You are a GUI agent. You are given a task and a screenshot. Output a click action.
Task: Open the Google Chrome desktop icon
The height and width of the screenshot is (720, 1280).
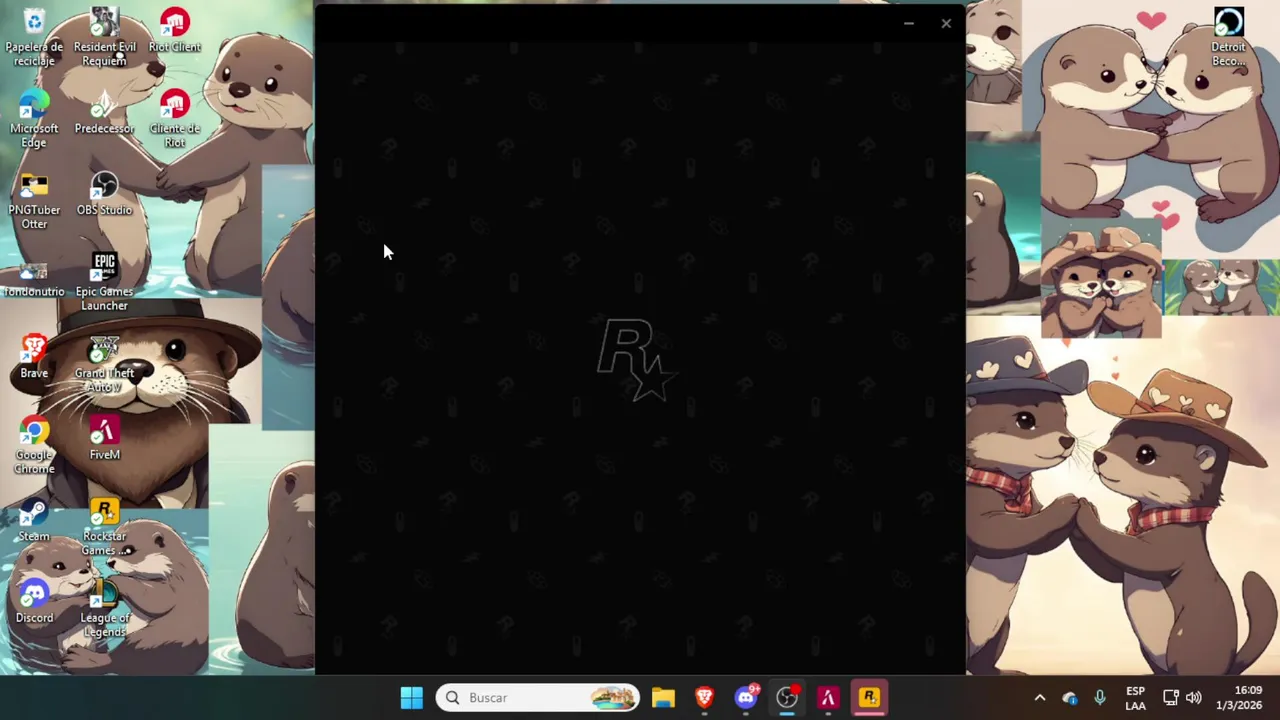point(34,446)
